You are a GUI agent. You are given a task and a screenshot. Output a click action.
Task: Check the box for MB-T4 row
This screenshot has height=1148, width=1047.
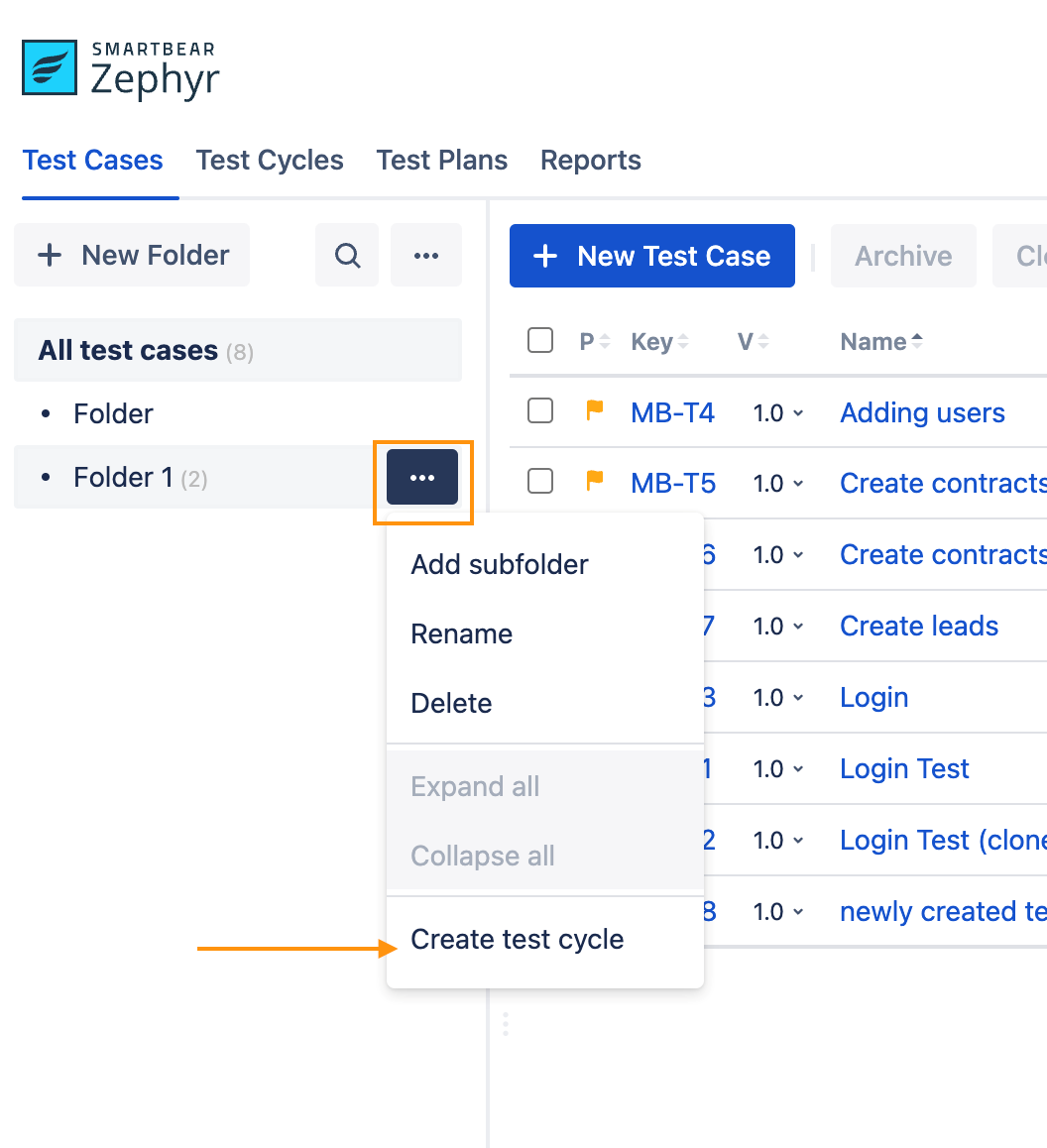(540, 410)
